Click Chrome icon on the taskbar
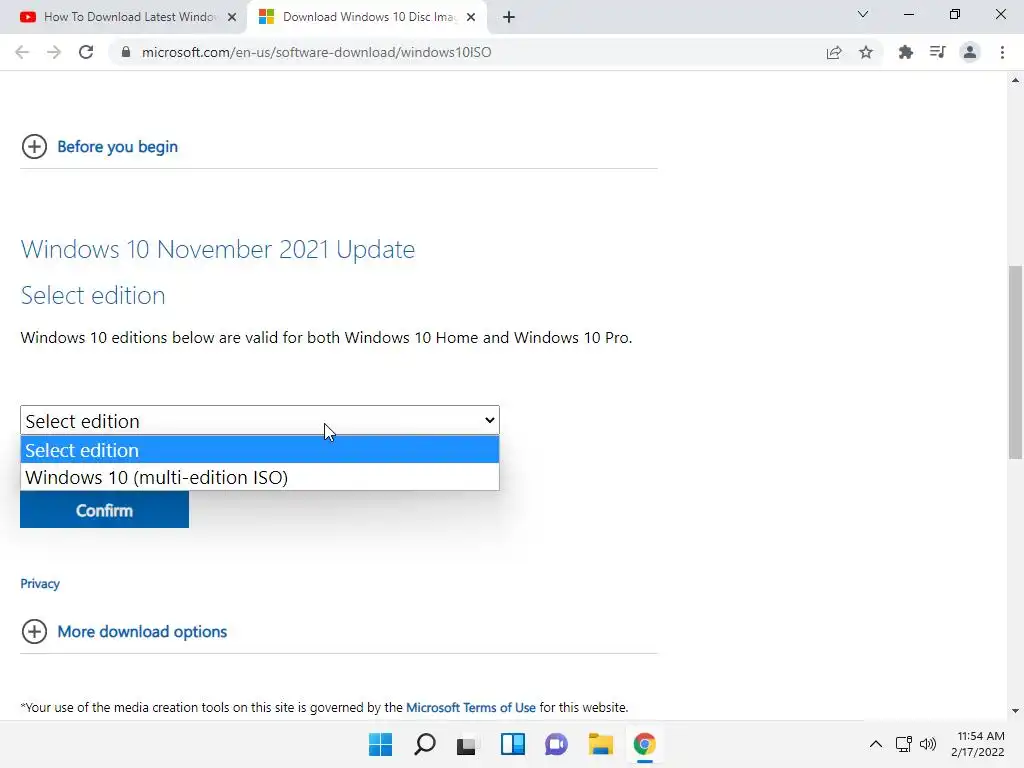Screen dimensions: 1024x768 click(x=645, y=744)
